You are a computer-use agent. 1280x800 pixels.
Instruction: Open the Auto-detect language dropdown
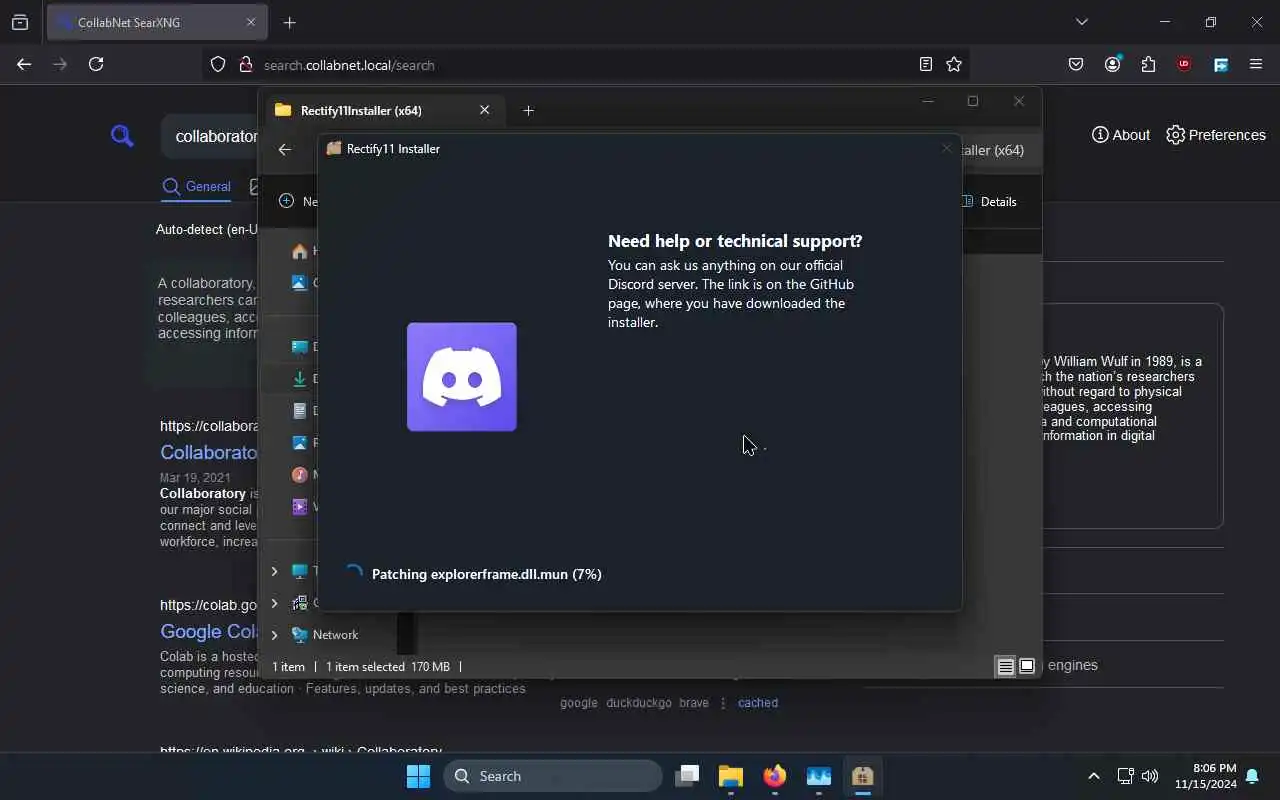click(206, 229)
